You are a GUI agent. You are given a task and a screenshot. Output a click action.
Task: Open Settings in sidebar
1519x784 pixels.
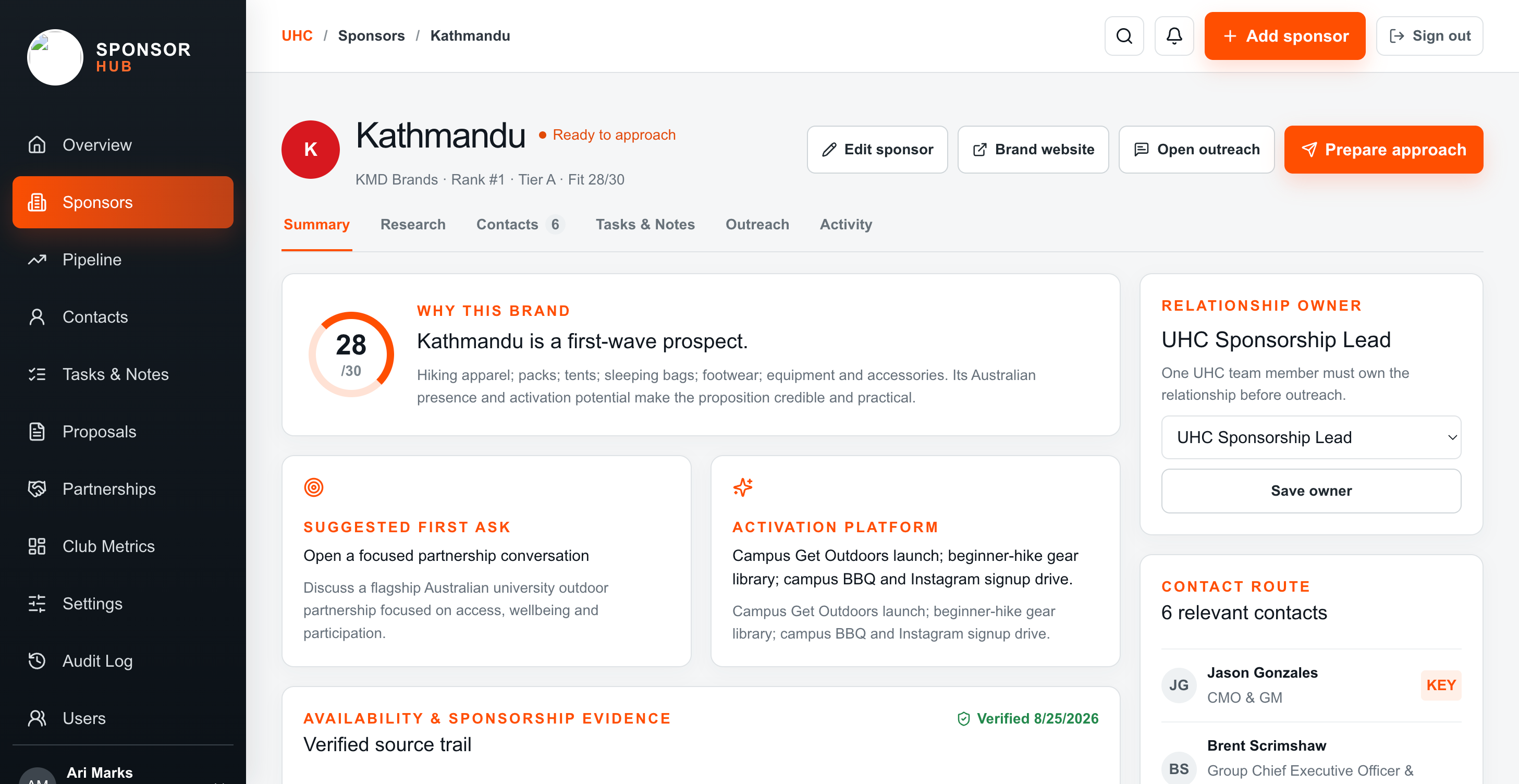tap(123, 604)
